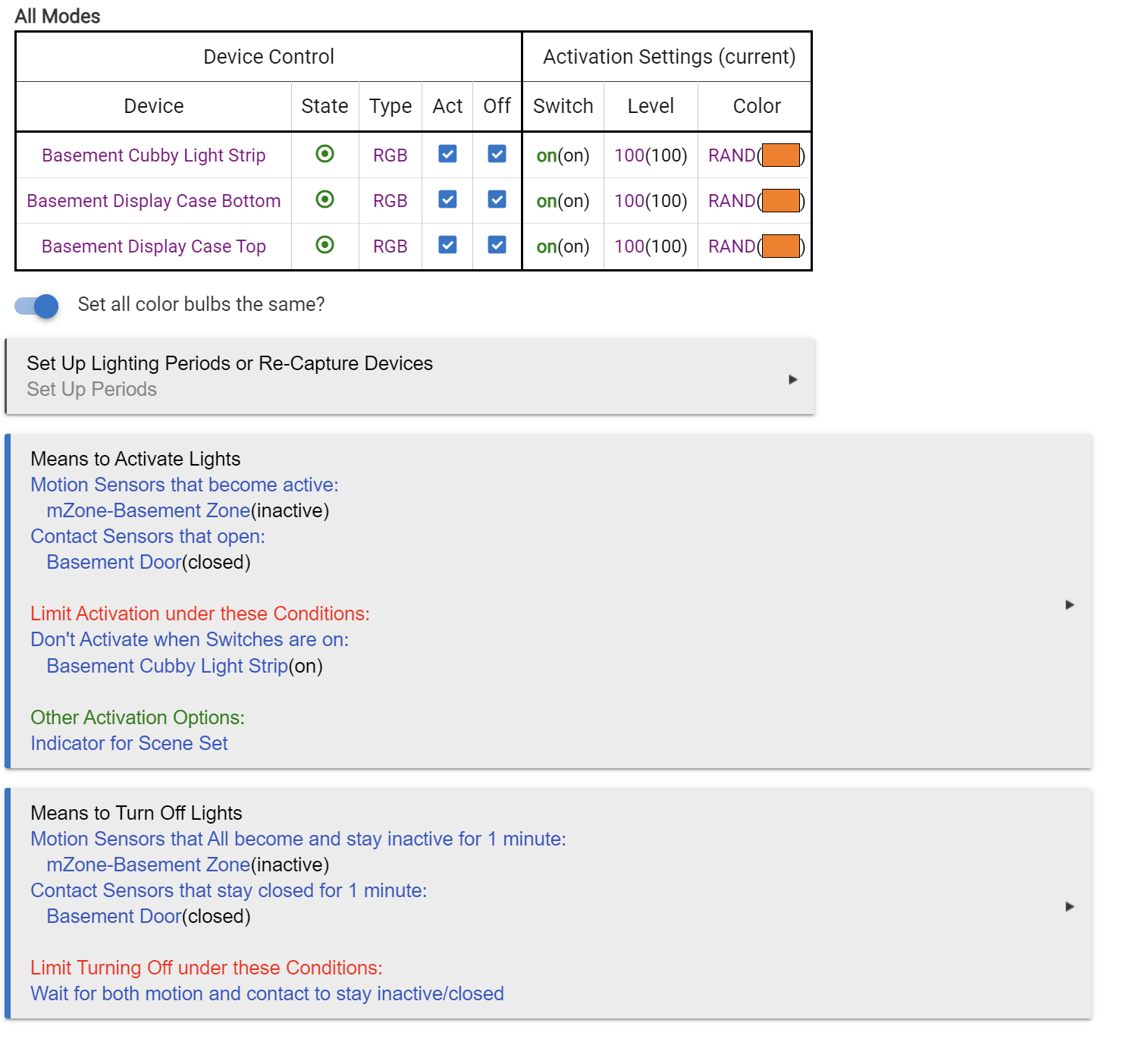Expand Means to Activate Lights arrow
The width and height of the screenshot is (1148, 1045).
[x=1069, y=604]
